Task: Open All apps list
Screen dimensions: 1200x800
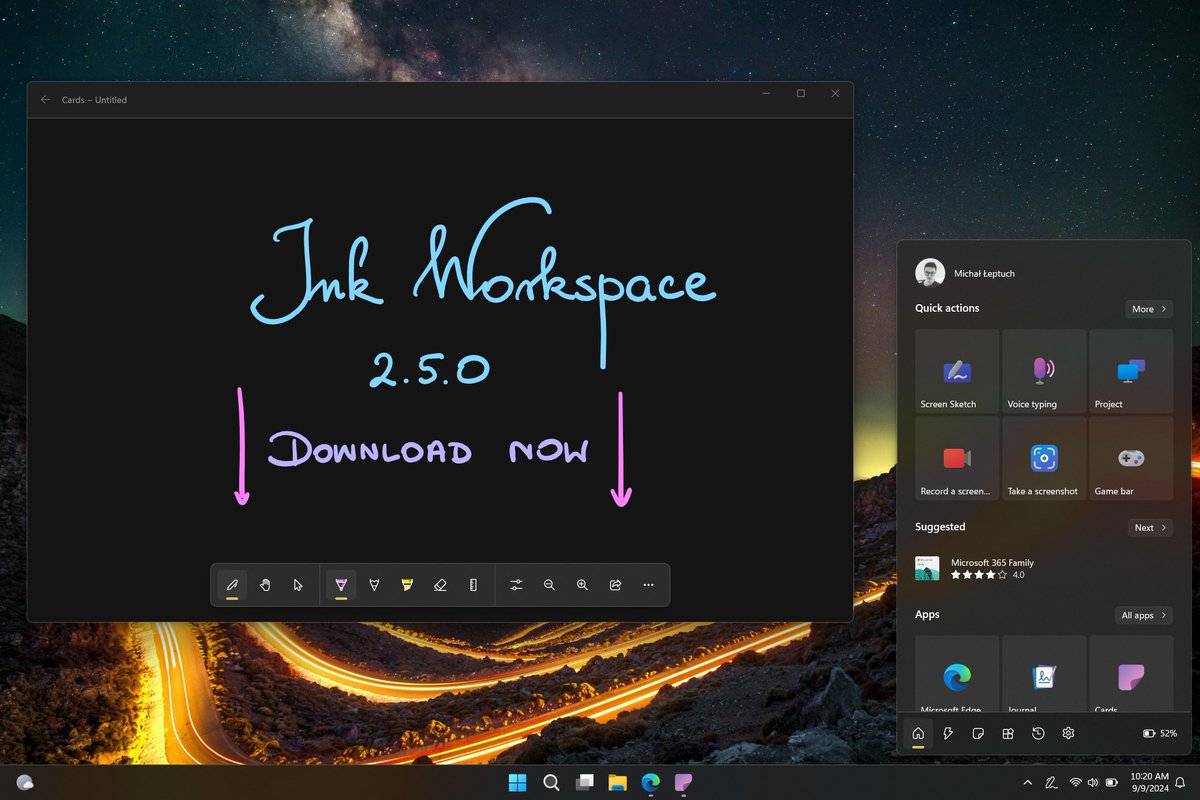Action: 1144,616
